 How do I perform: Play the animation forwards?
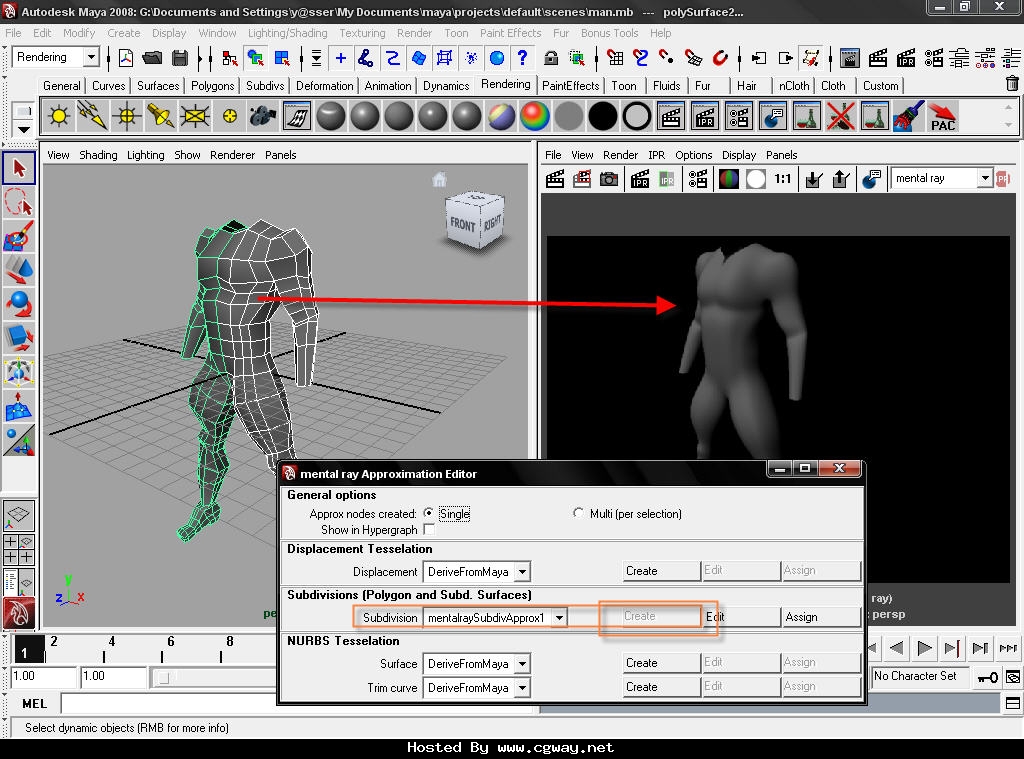[924, 648]
